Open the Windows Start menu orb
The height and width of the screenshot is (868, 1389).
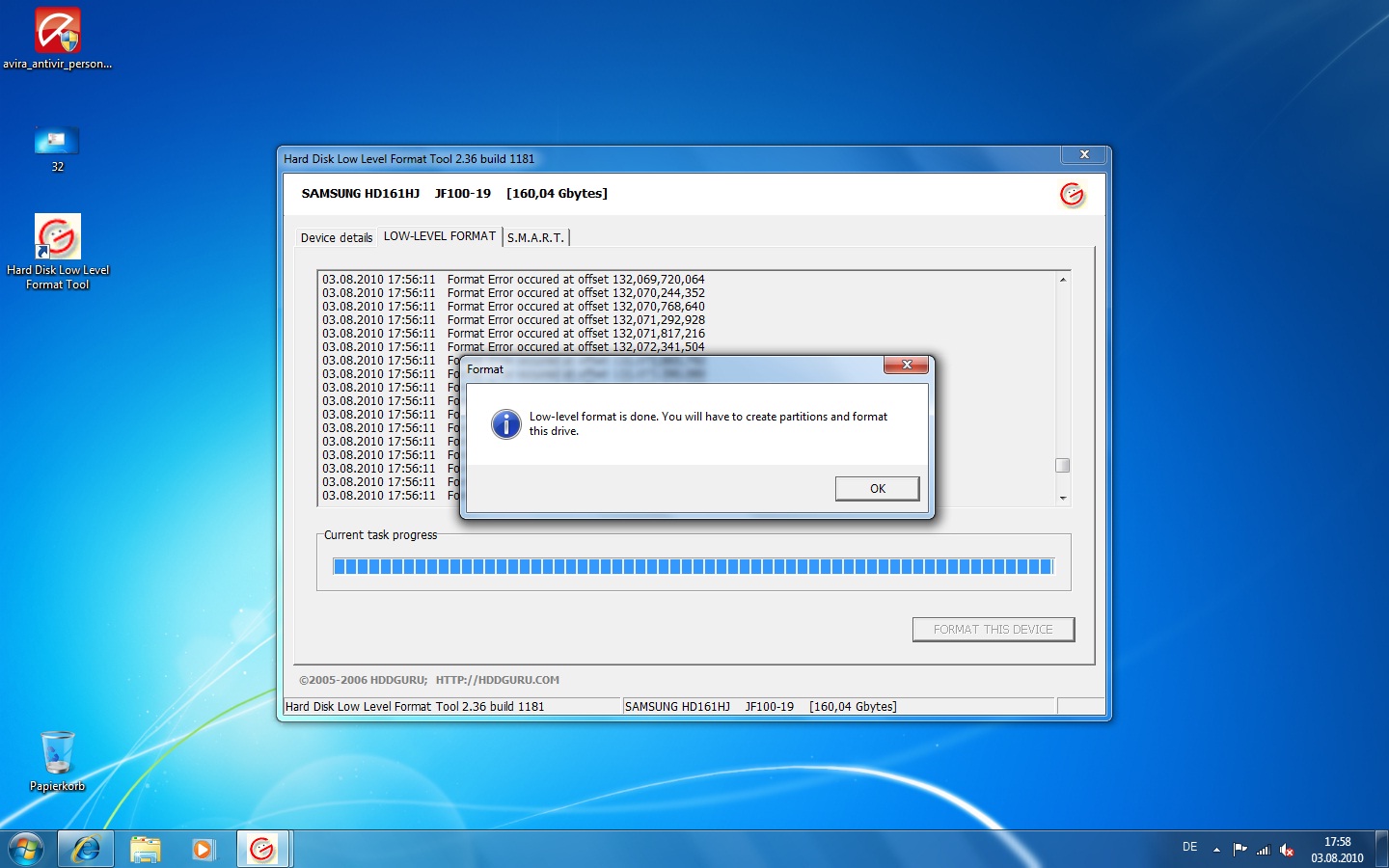(26, 850)
